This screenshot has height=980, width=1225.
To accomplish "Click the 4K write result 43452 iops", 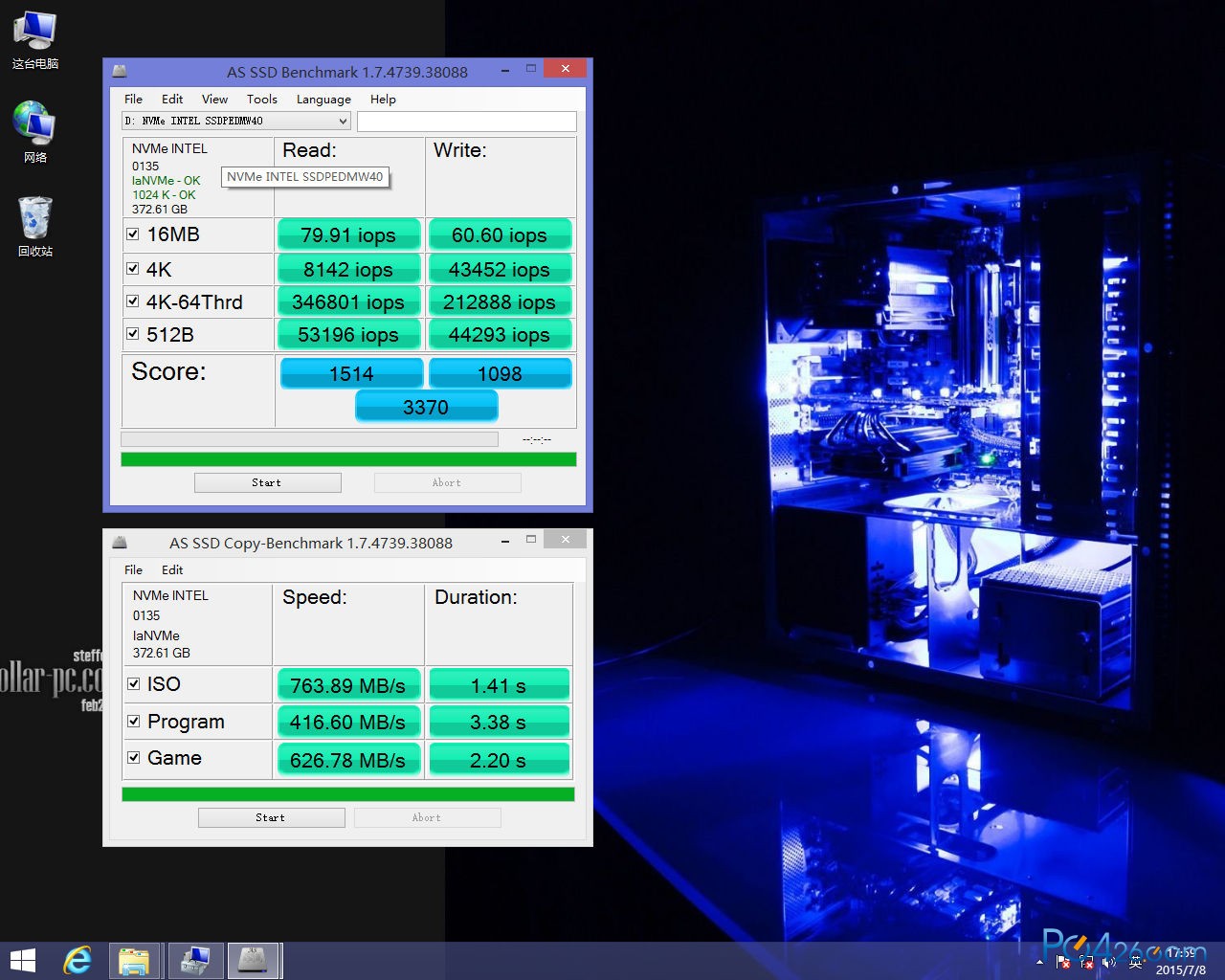I will pyautogui.click(x=500, y=270).
